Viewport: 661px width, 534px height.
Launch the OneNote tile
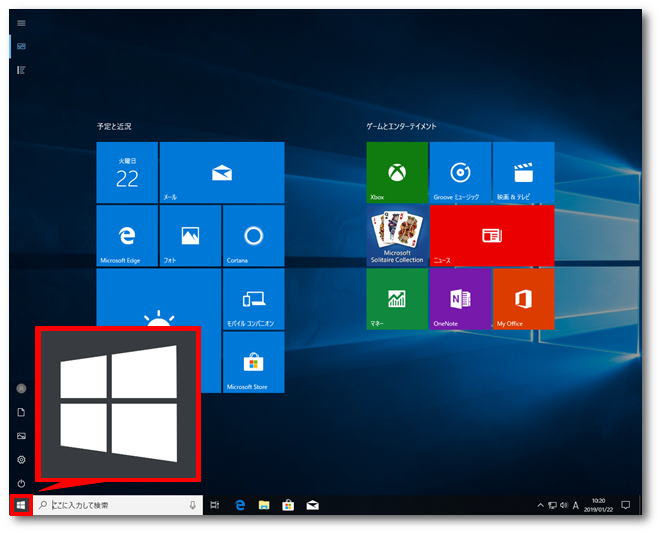[x=460, y=299]
